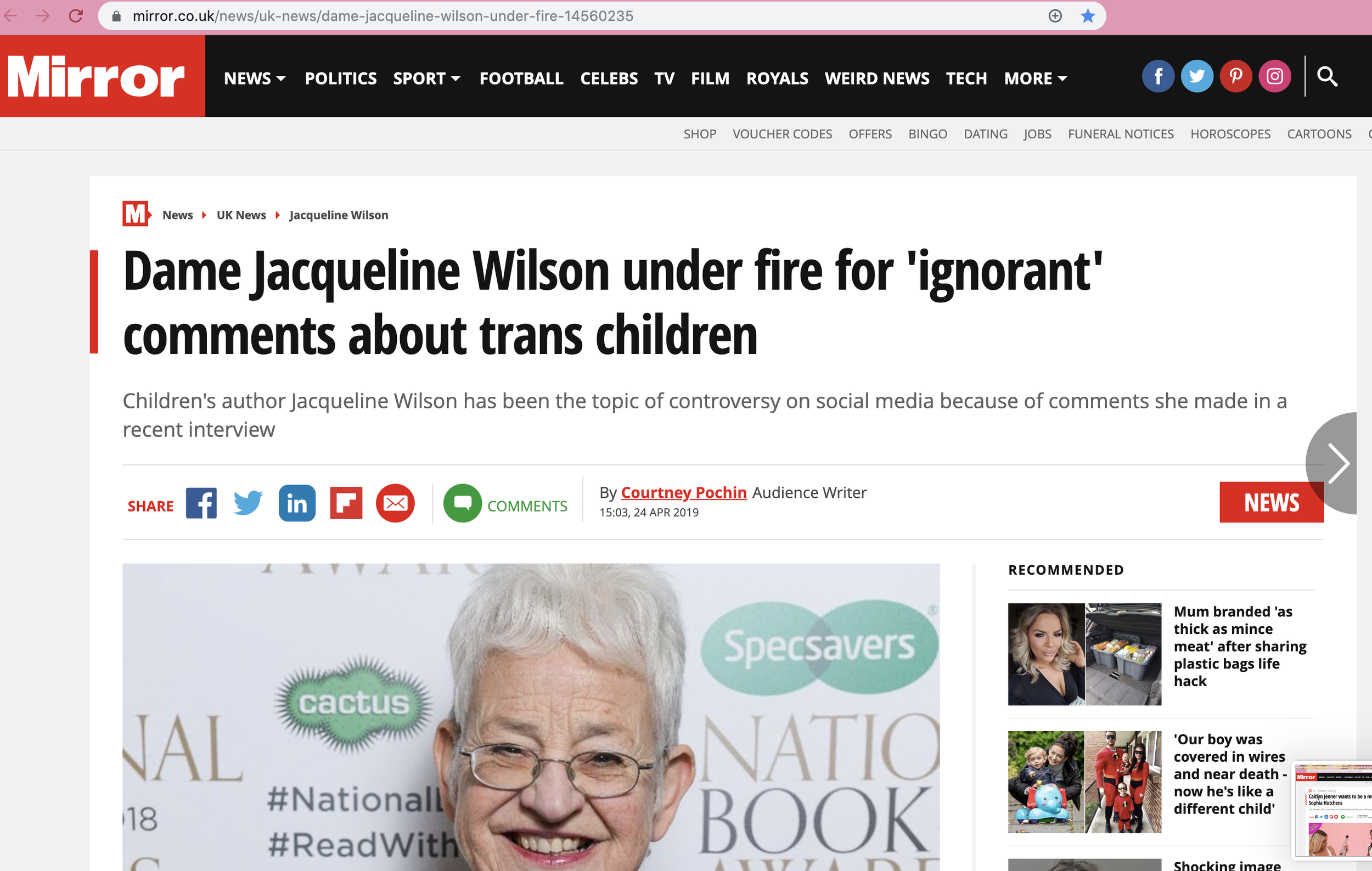Open BINGO link

click(927, 134)
